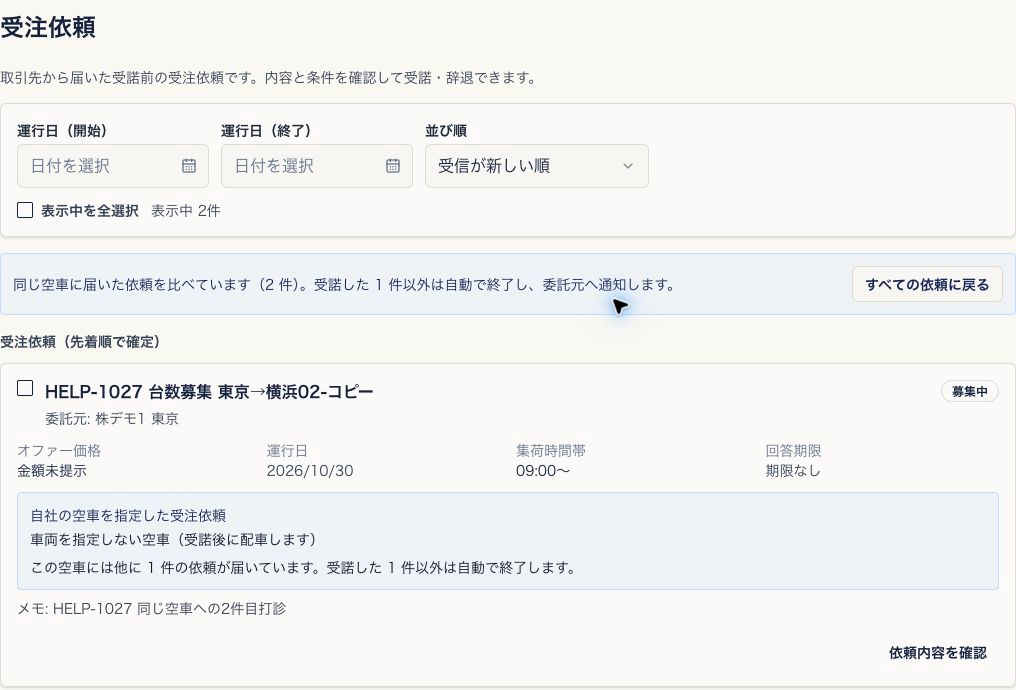Image resolution: width=1016 pixels, height=690 pixels.
Task: Click the 募集中 status badge
Action: (x=969, y=391)
